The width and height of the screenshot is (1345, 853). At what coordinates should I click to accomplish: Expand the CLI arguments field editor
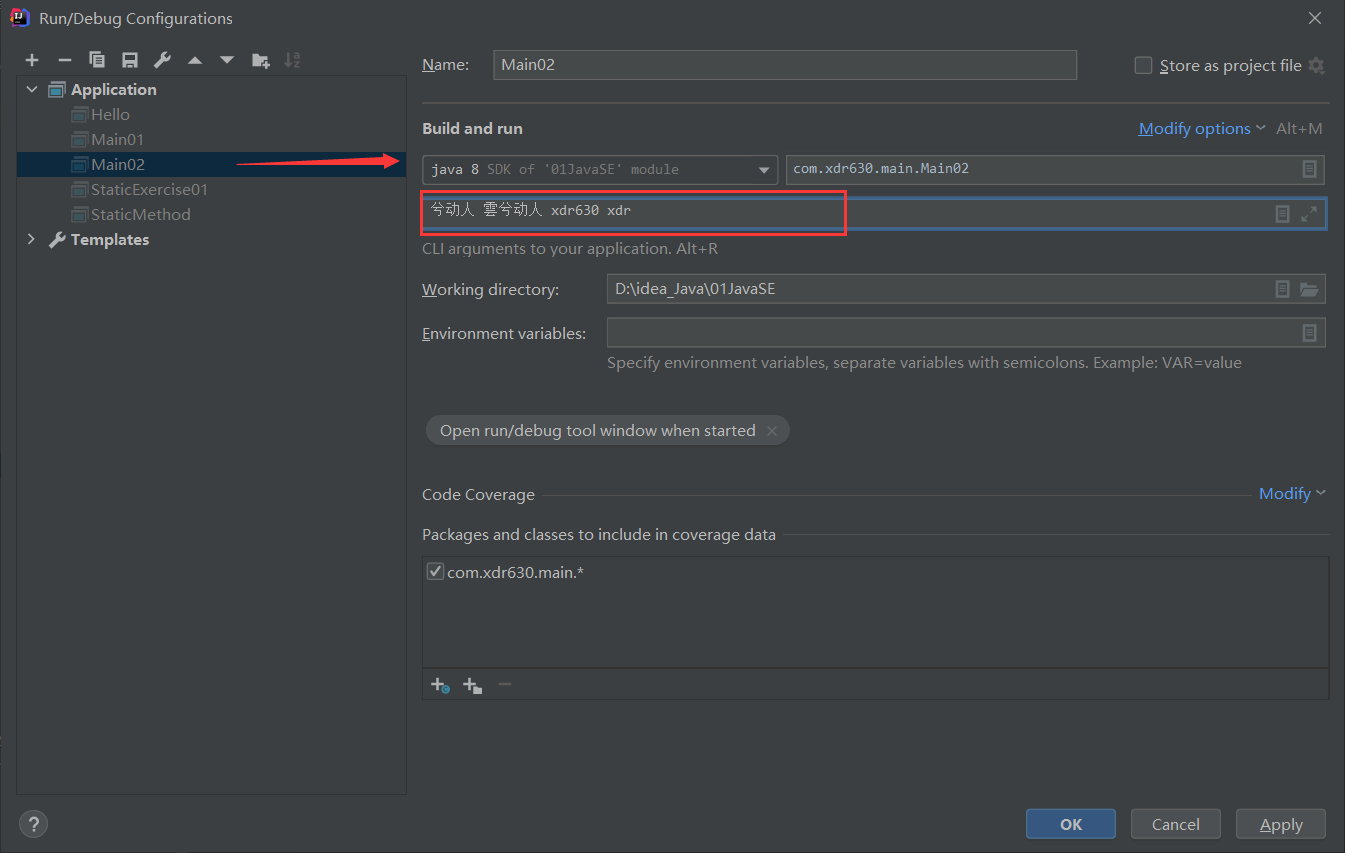[x=1309, y=214]
